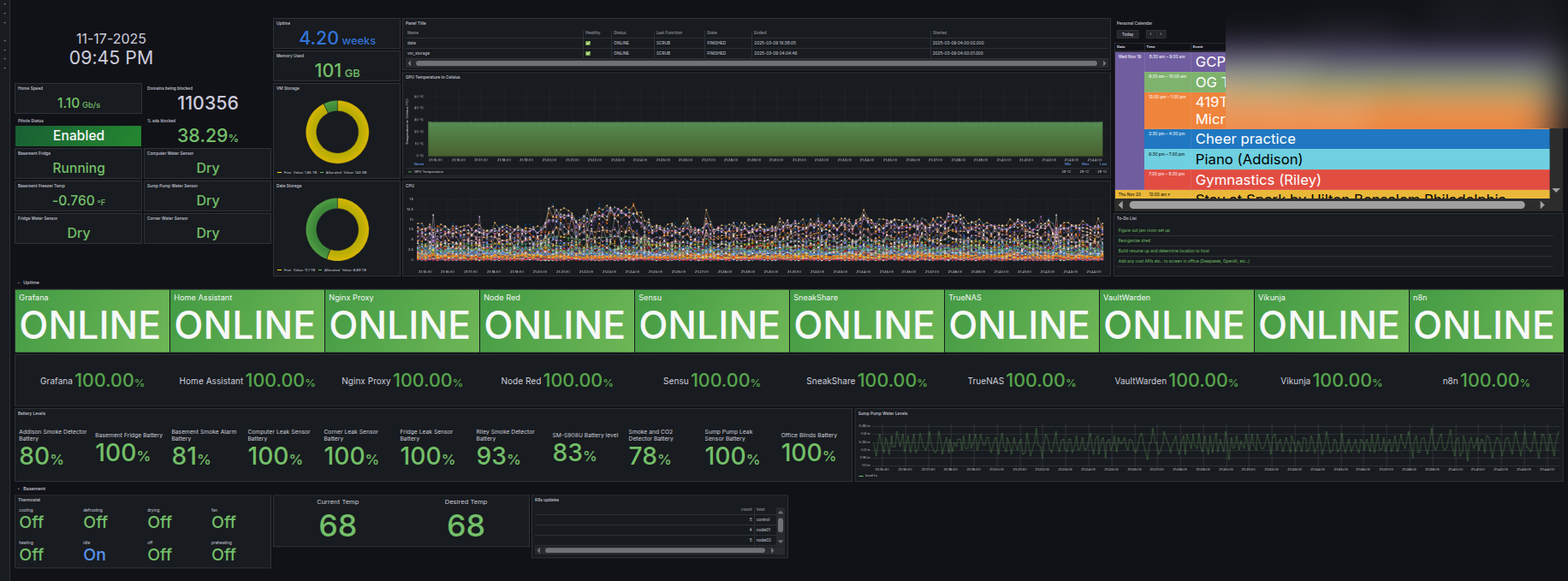
Task: Click Desired Temp 68 value
Action: [466, 525]
